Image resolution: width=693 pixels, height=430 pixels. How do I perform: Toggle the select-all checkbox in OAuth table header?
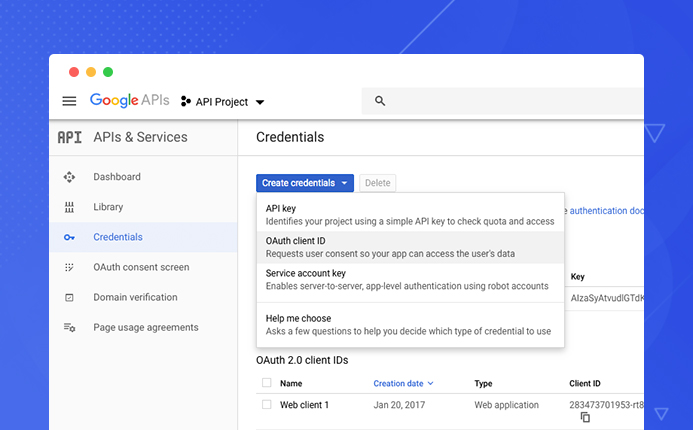coord(267,383)
